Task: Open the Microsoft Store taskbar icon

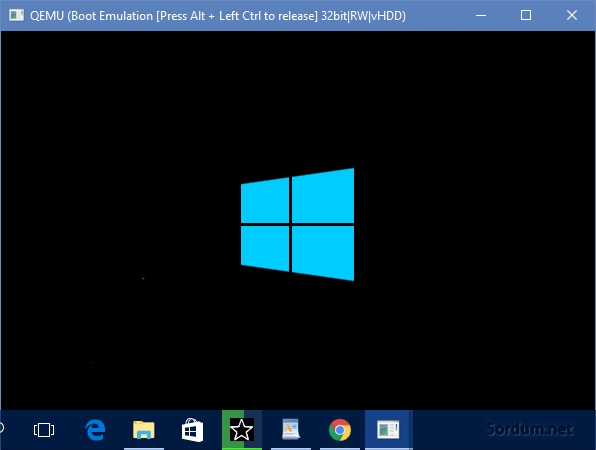Action: (x=192, y=430)
